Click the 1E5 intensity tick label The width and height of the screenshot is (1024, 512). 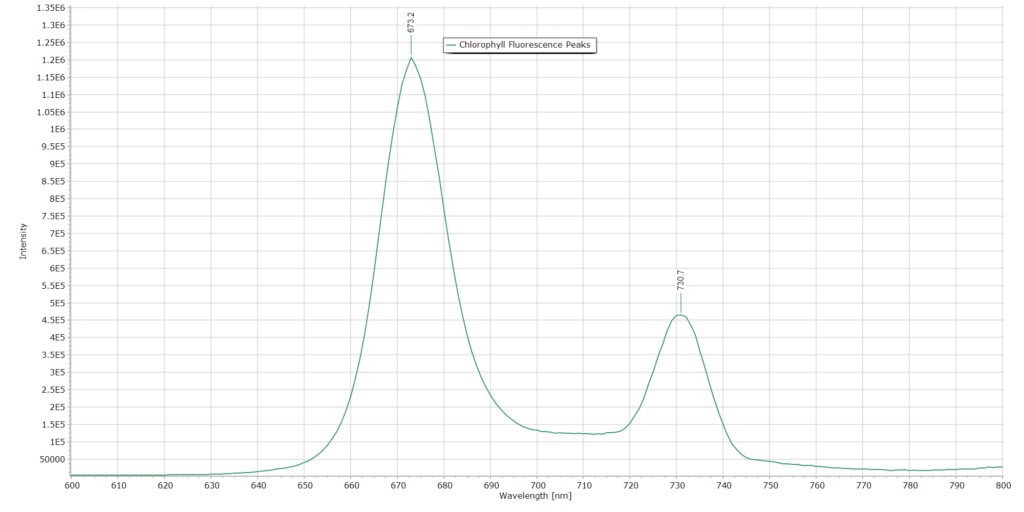point(56,442)
